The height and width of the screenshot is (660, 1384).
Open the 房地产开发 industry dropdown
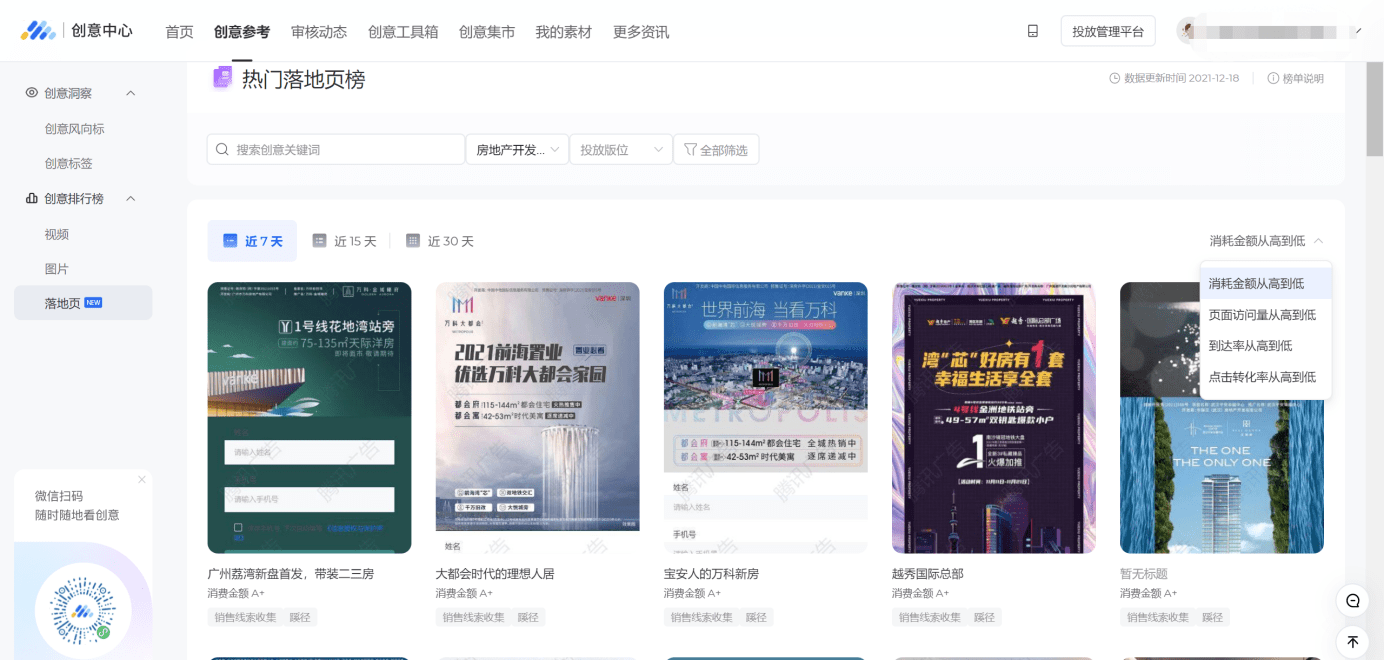(517, 150)
